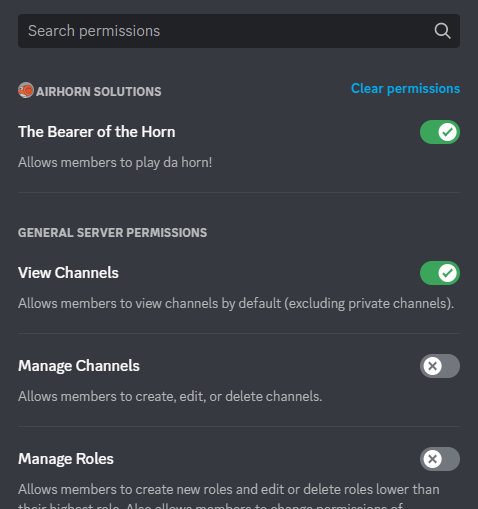The width and height of the screenshot is (478, 509).
Task: Click the View Channels permission title
Action: (x=68, y=273)
